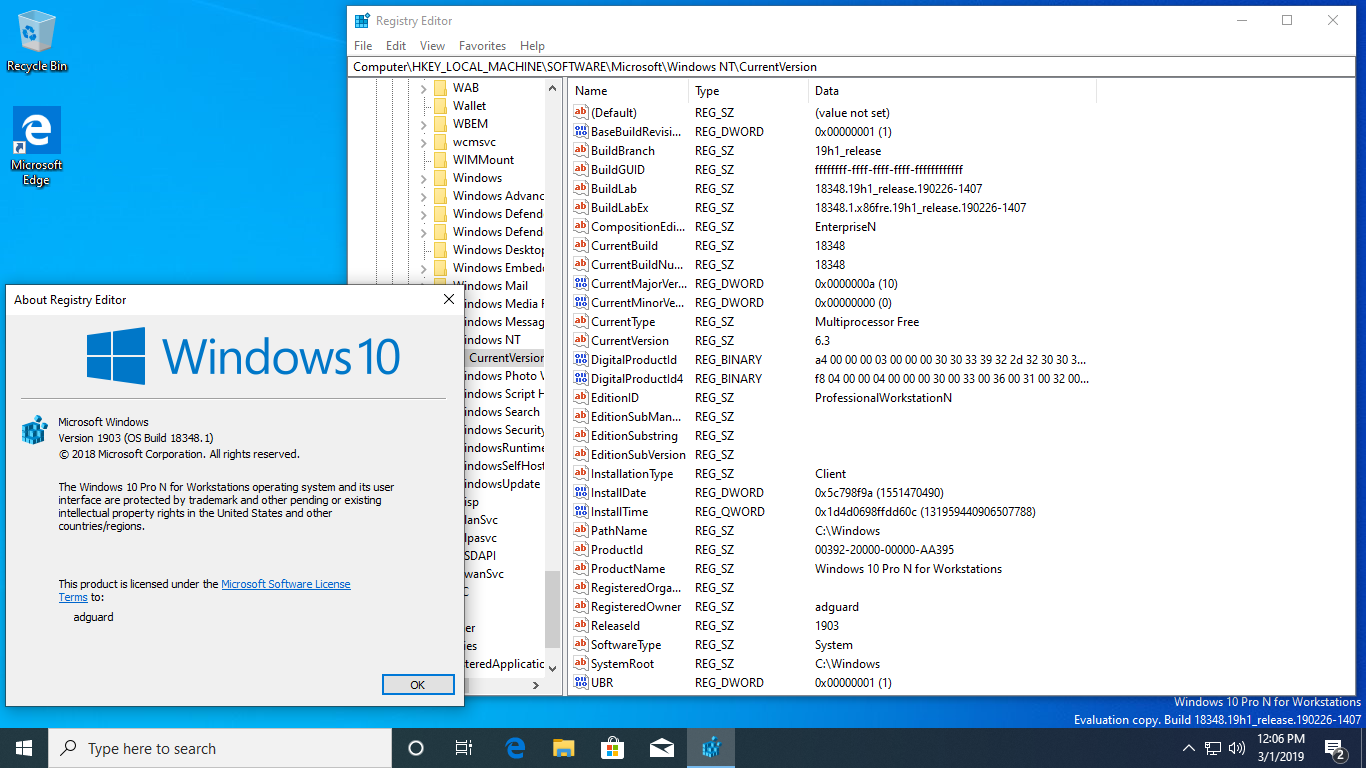Select the InstallationType value row

click(x=832, y=474)
